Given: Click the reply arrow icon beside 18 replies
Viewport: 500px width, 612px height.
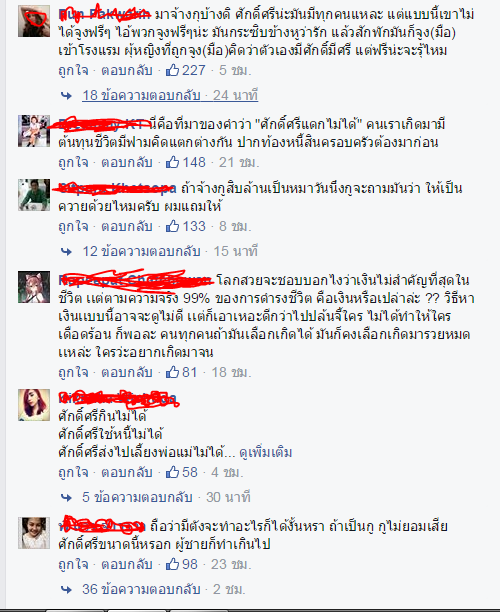Looking at the screenshot, I should (x=66, y=96).
